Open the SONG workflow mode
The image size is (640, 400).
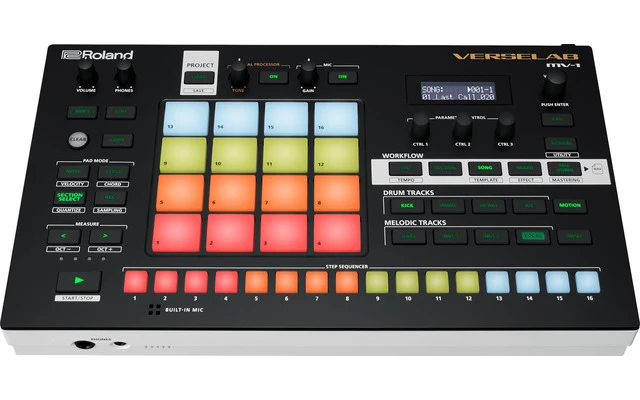click(485, 168)
